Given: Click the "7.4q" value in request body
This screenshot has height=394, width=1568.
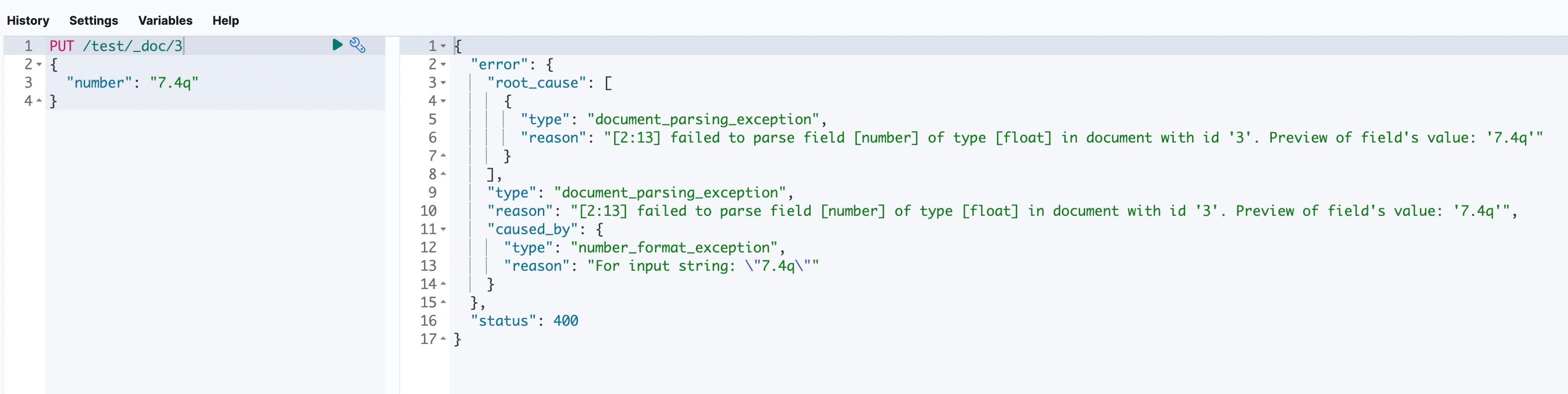Looking at the screenshot, I should pyautogui.click(x=174, y=83).
